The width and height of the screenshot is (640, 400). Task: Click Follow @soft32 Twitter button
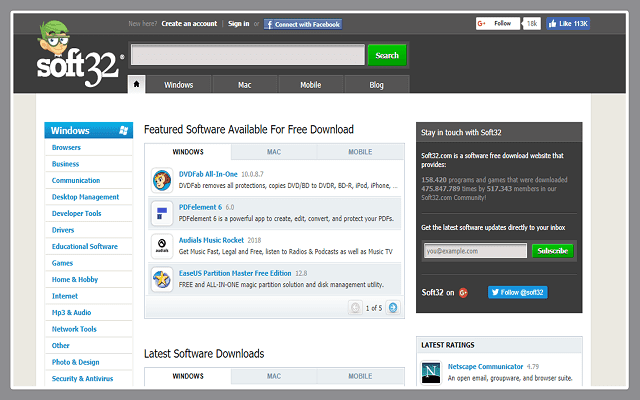click(x=518, y=292)
